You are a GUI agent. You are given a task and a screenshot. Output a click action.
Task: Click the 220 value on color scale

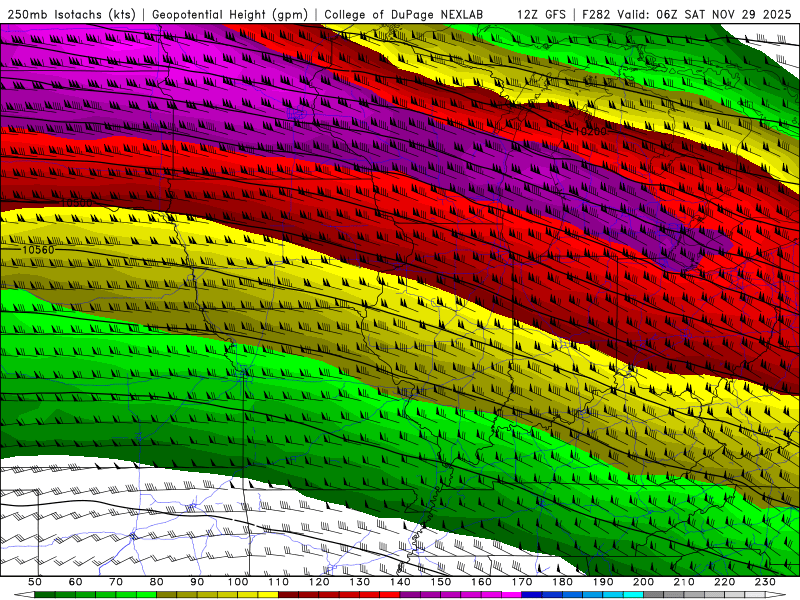725,582
